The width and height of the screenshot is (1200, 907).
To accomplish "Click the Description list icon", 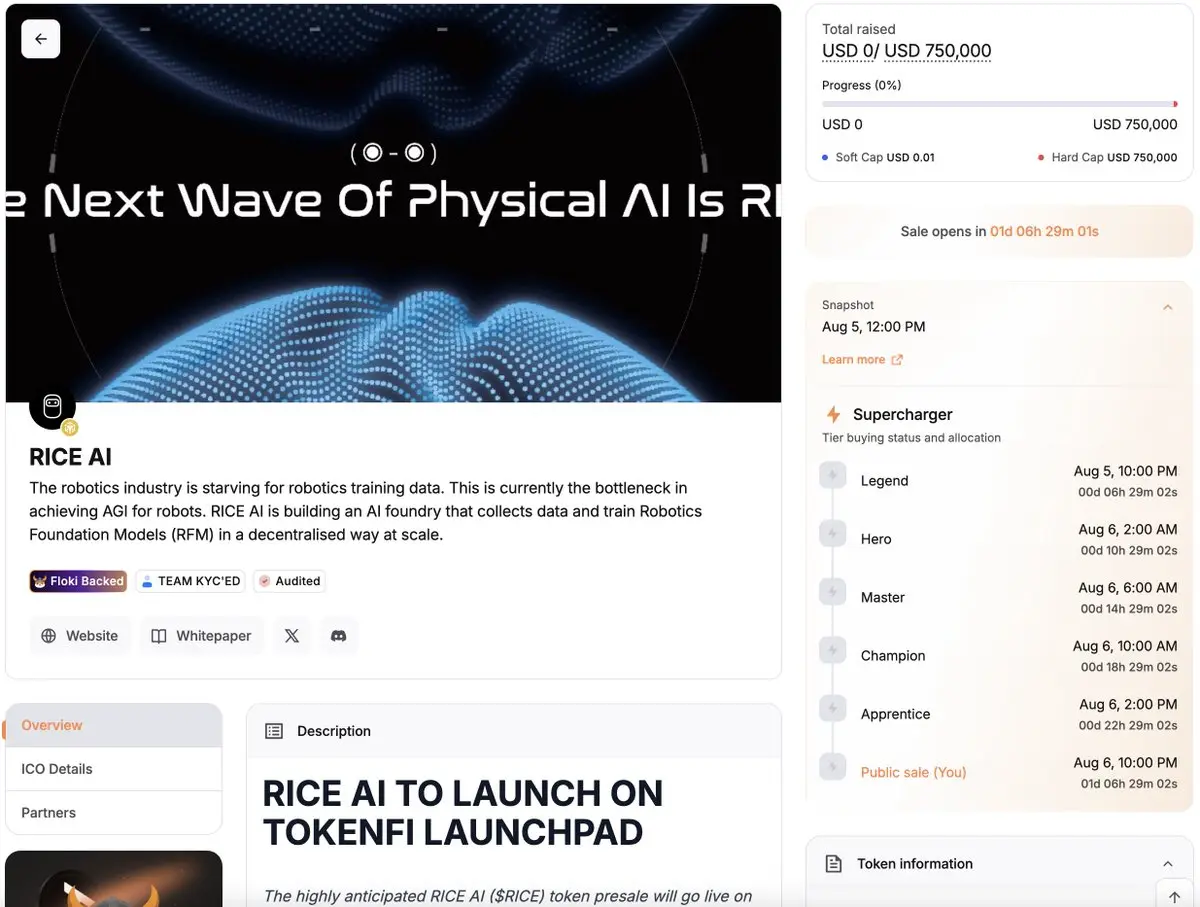I will [x=274, y=731].
